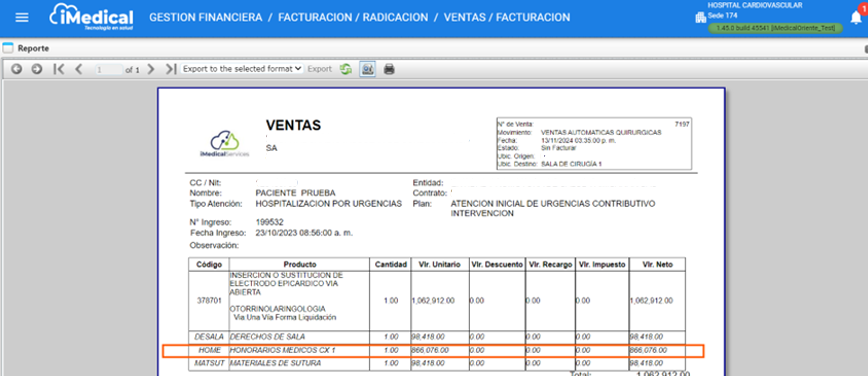Image resolution: width=868 pixels, height=376 pixels.
Task: Open export format dropdown
Action: 242,69
